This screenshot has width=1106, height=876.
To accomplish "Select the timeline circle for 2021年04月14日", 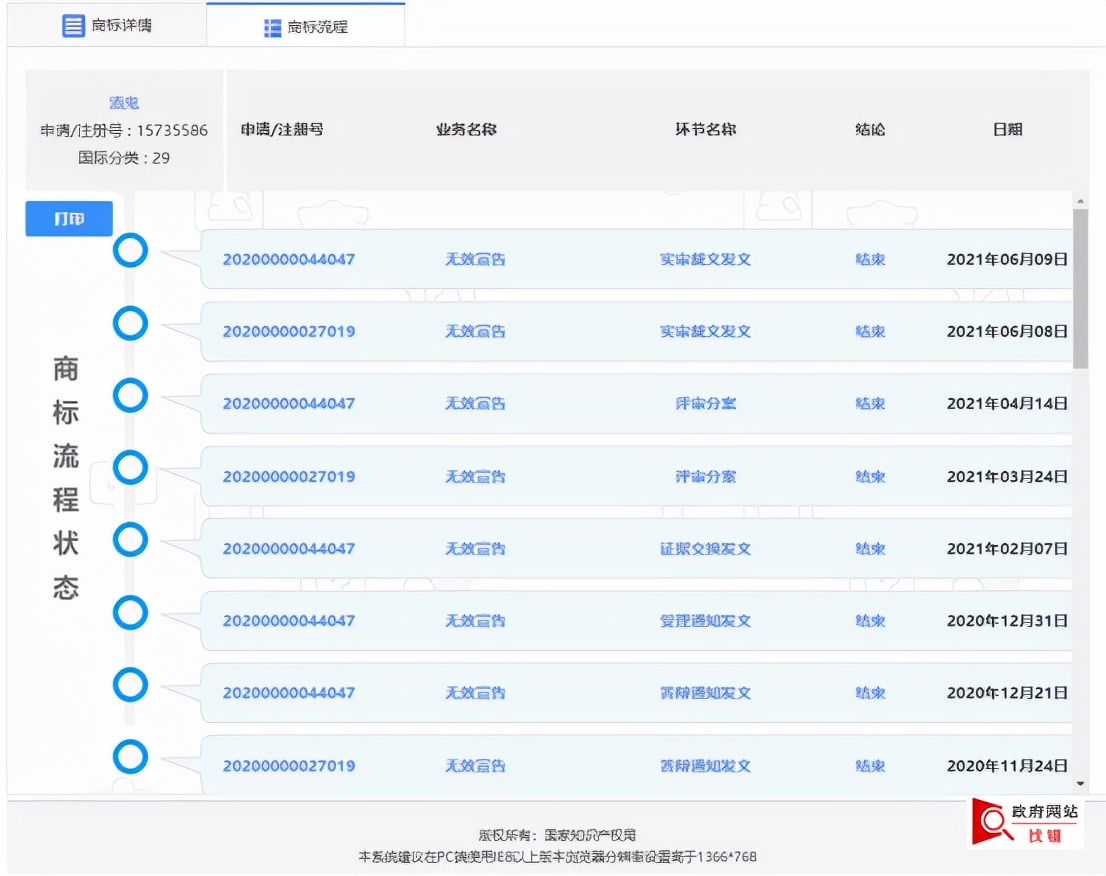I will [x=130, y=395].
